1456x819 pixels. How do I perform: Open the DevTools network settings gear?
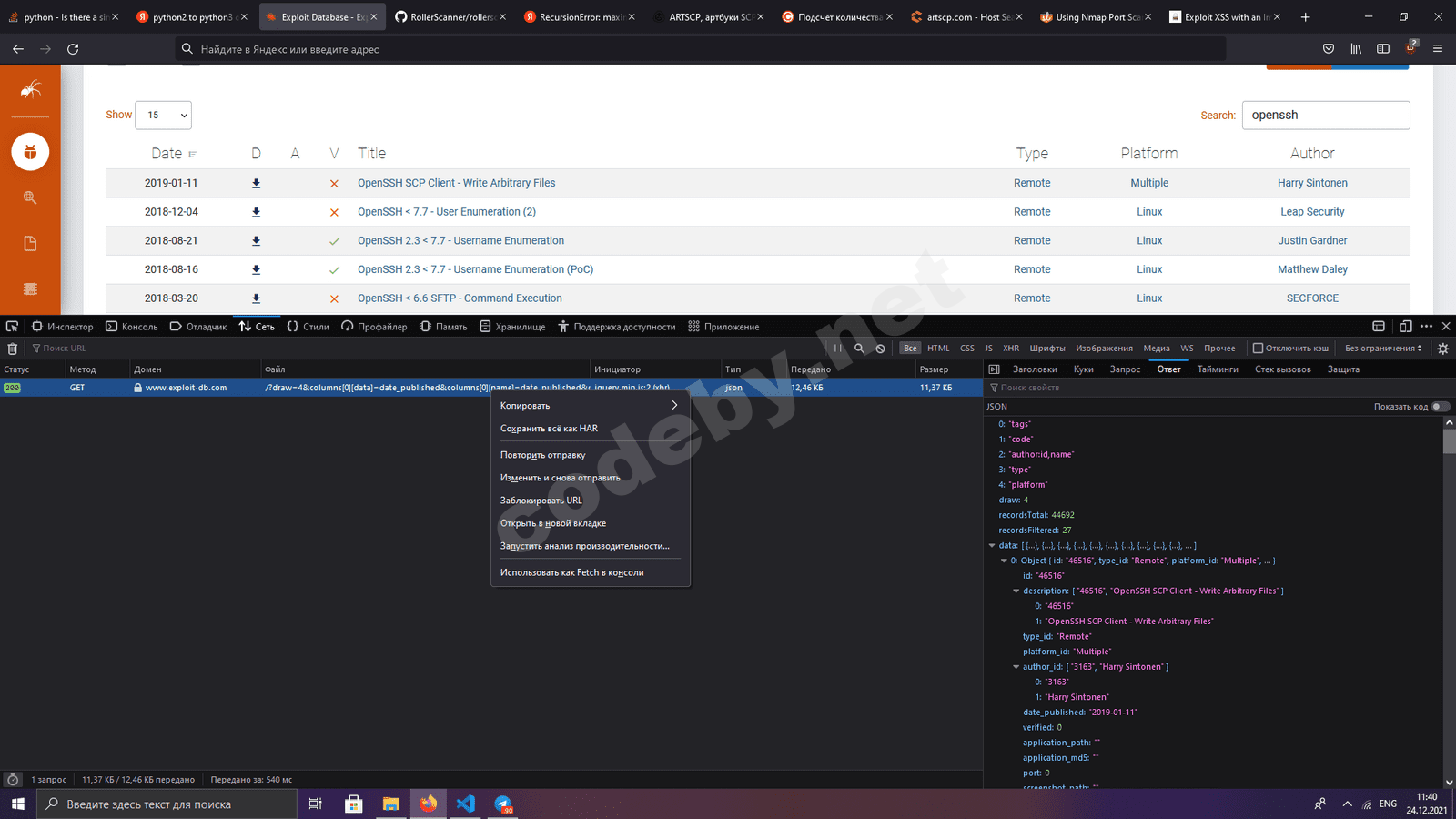coord(1442,349)
